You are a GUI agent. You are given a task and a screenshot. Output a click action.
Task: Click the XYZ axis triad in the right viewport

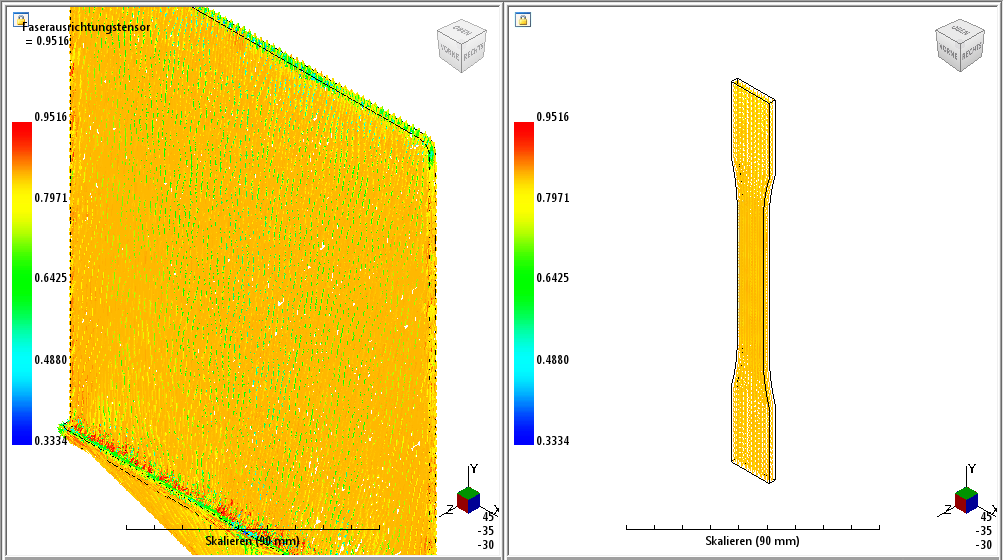click(x=966, y=493)
